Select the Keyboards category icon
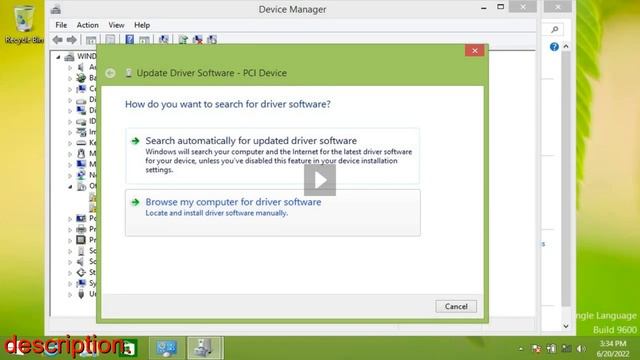This screenshot has height=360, width=640. [x=81, y=143]
